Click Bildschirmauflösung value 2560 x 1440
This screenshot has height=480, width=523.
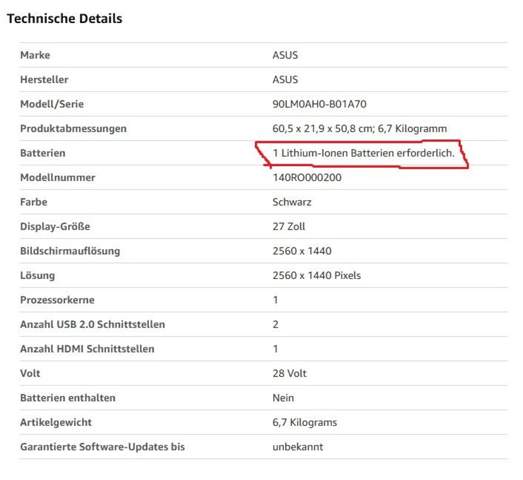[x=302, y=251]
